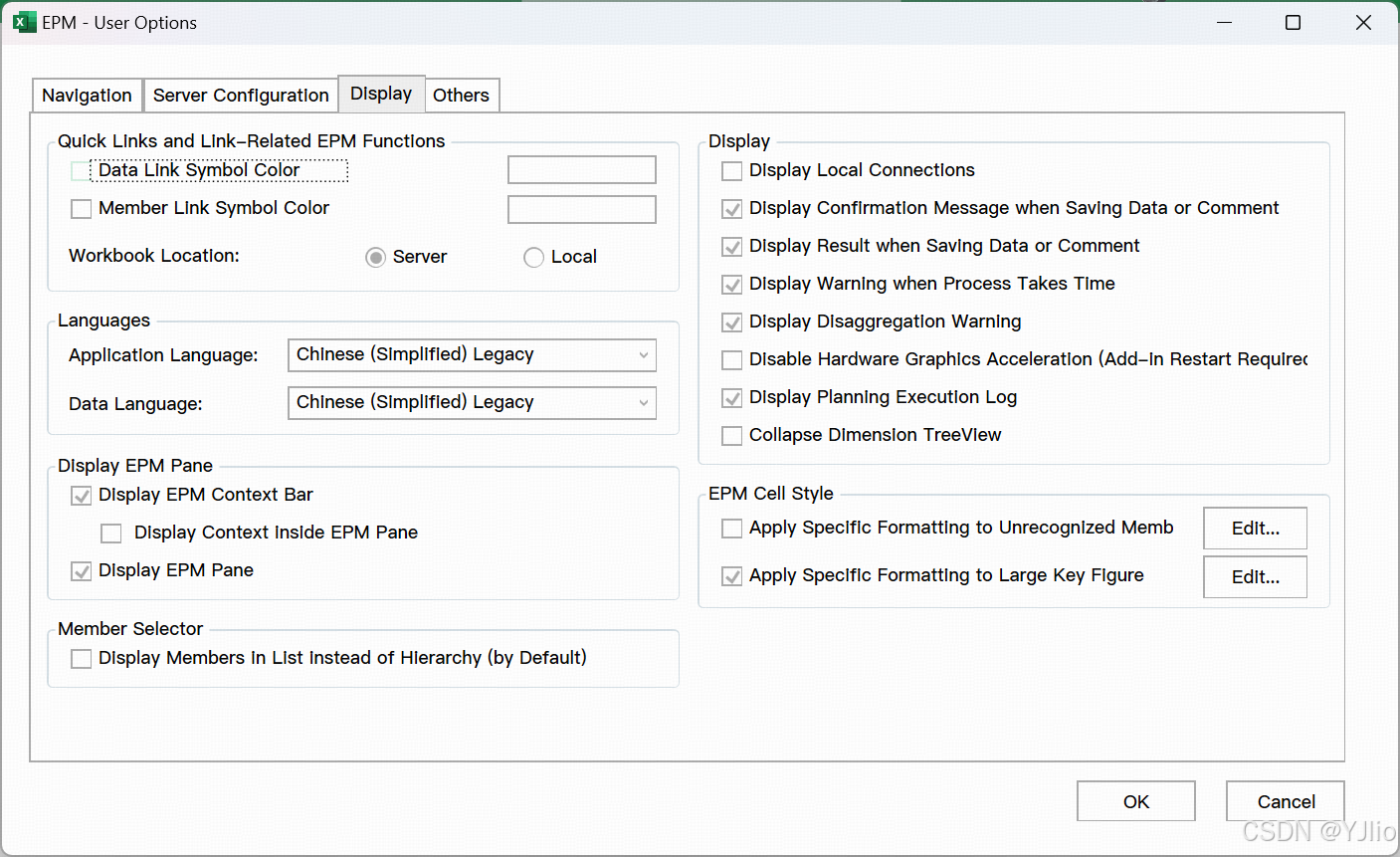The height and width of the screenshot is (857, 1400).
Task: Enable Display Members in List Instead of Hierarchy
Action: 82,659
